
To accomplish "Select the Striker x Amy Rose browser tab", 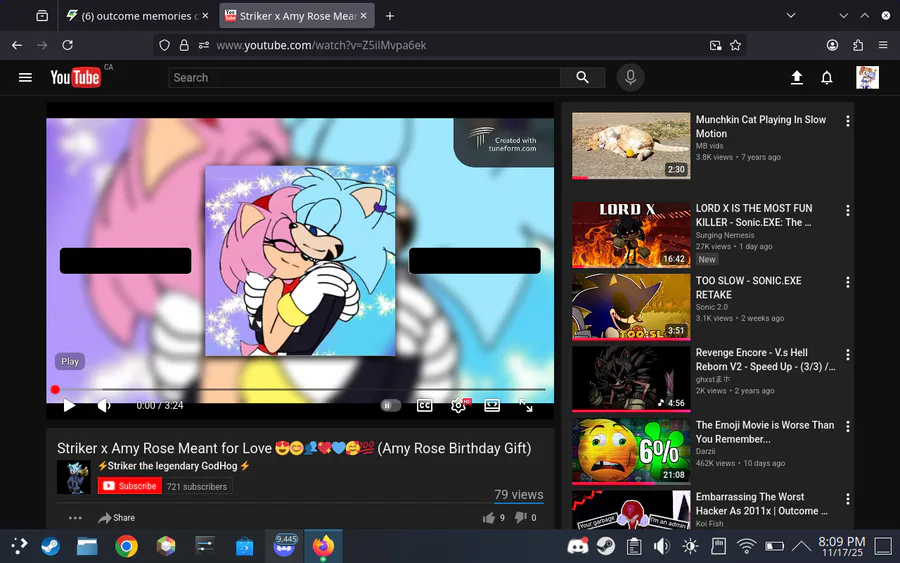I will click(297, 16).
